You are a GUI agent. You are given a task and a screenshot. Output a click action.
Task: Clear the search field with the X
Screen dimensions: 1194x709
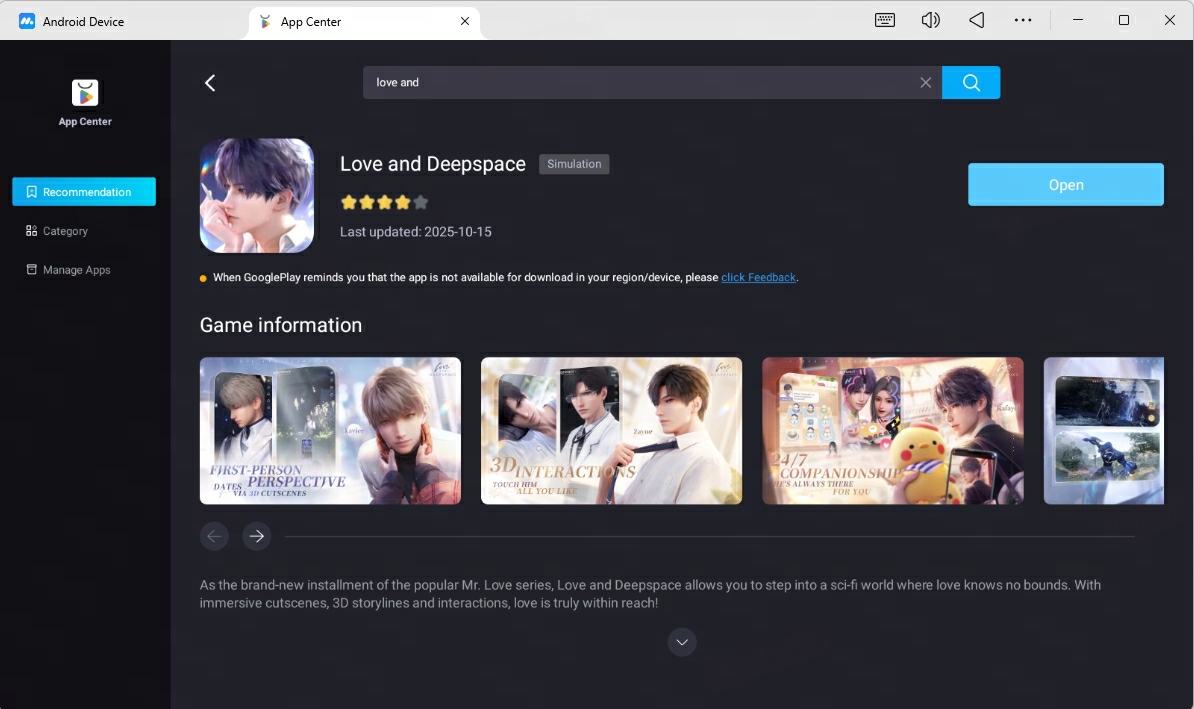click(925, 83)
